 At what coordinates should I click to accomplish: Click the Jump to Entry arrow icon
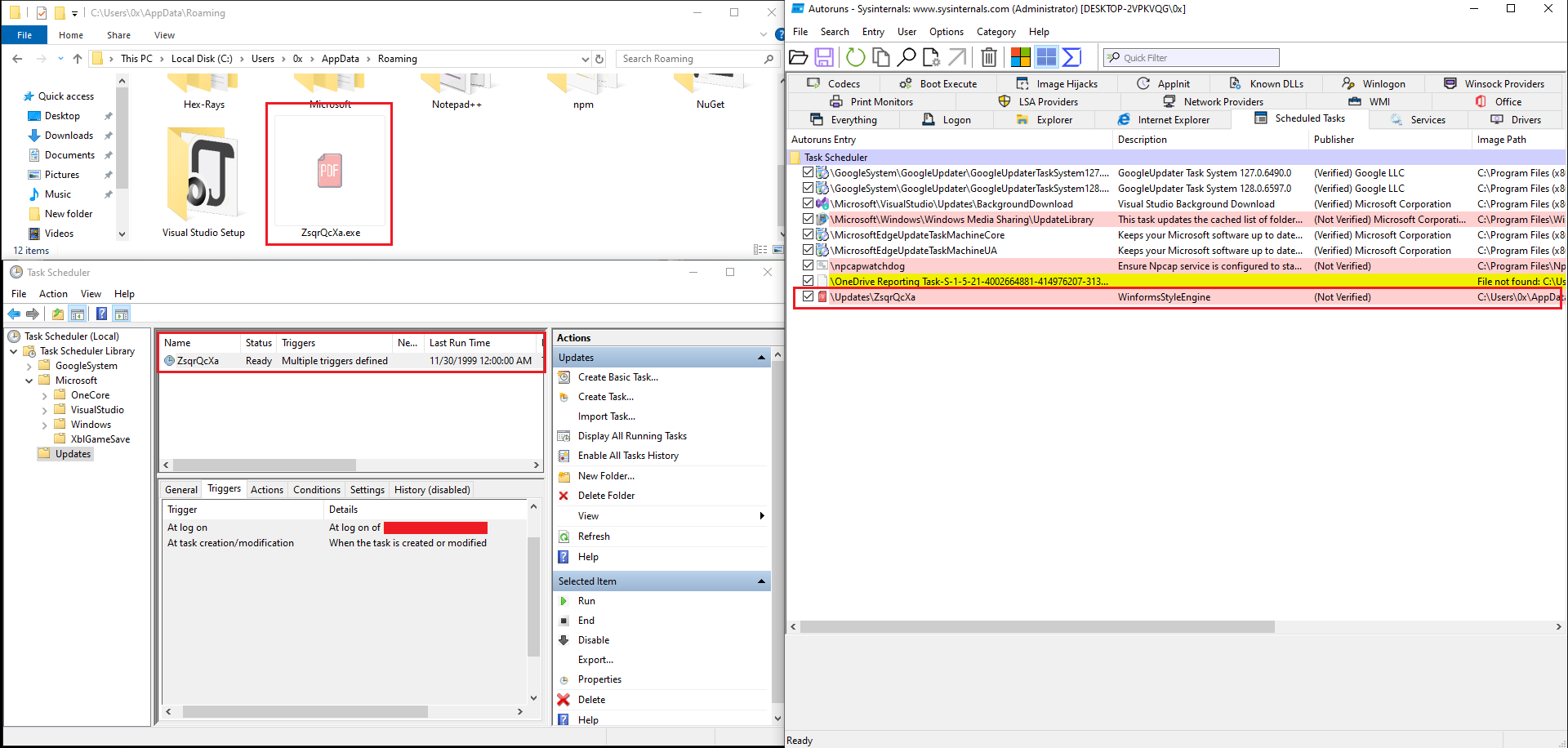[x=957, y=57]
